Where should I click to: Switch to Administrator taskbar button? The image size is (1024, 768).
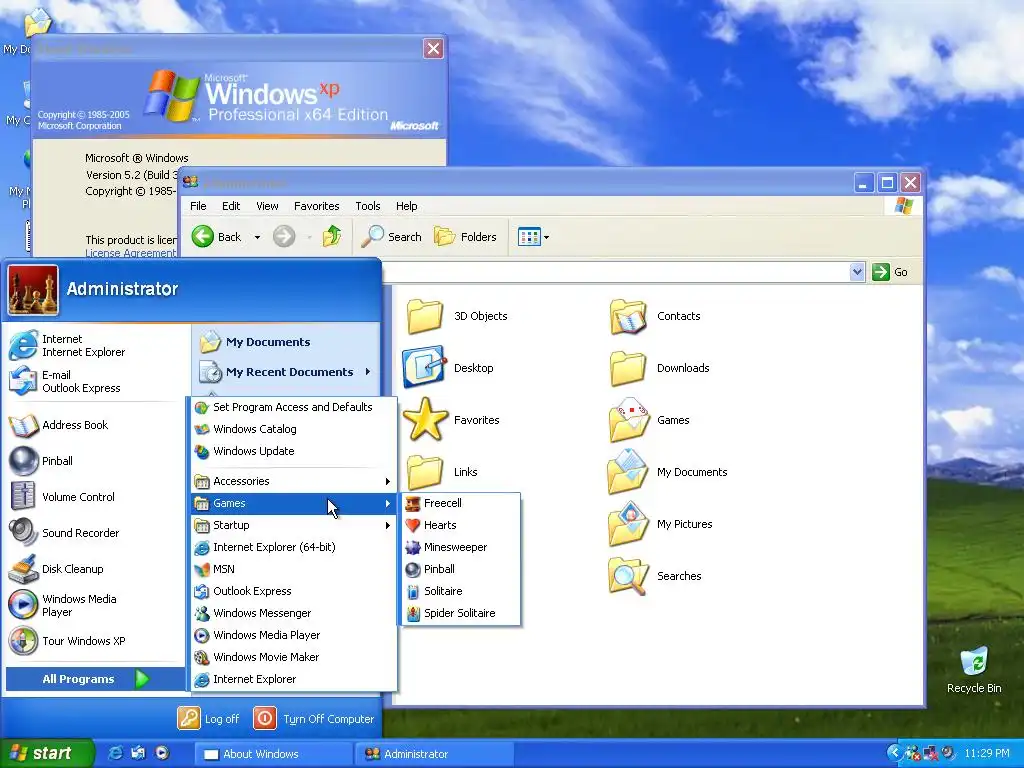coord(434,754)
